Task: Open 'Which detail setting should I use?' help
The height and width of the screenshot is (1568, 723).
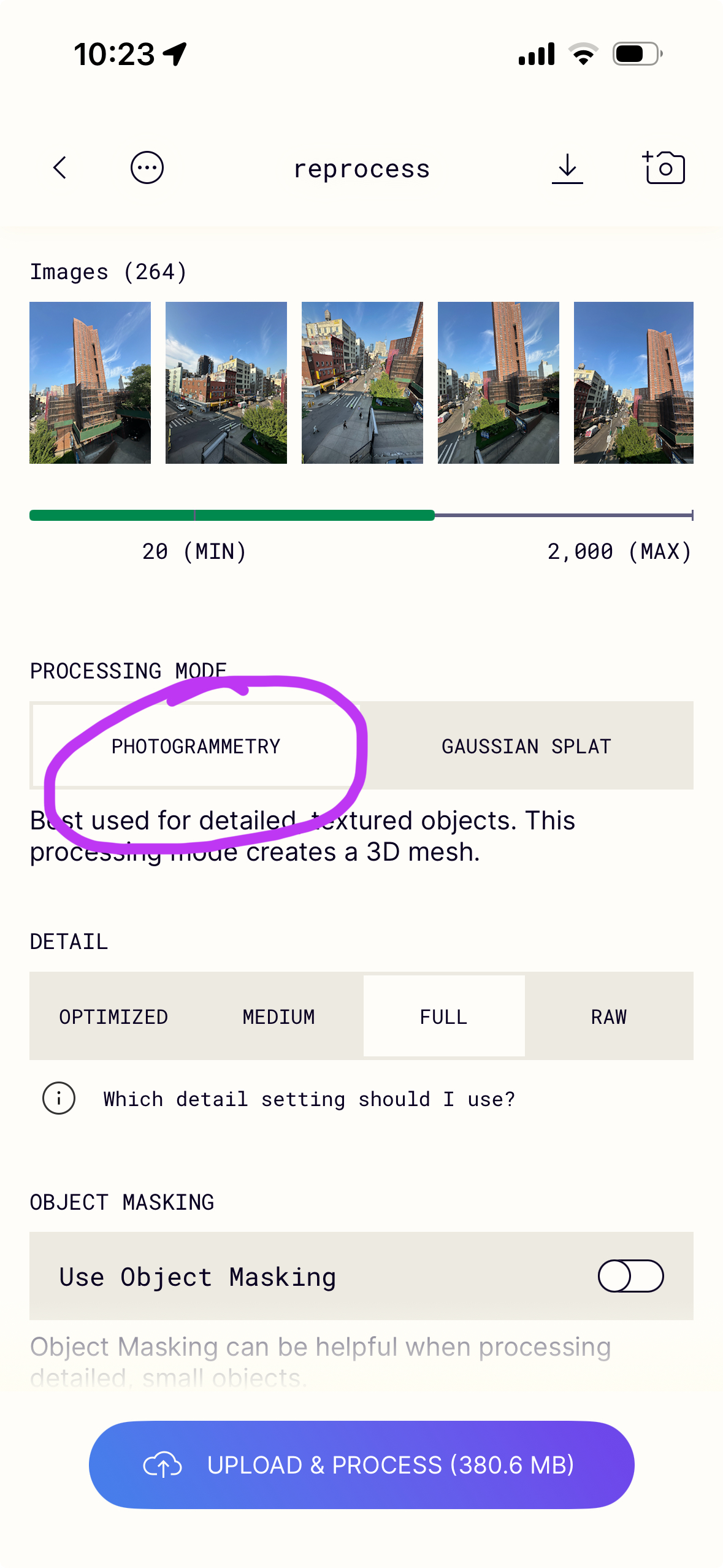Action: pyautogui.click(x=309, y=1099)
